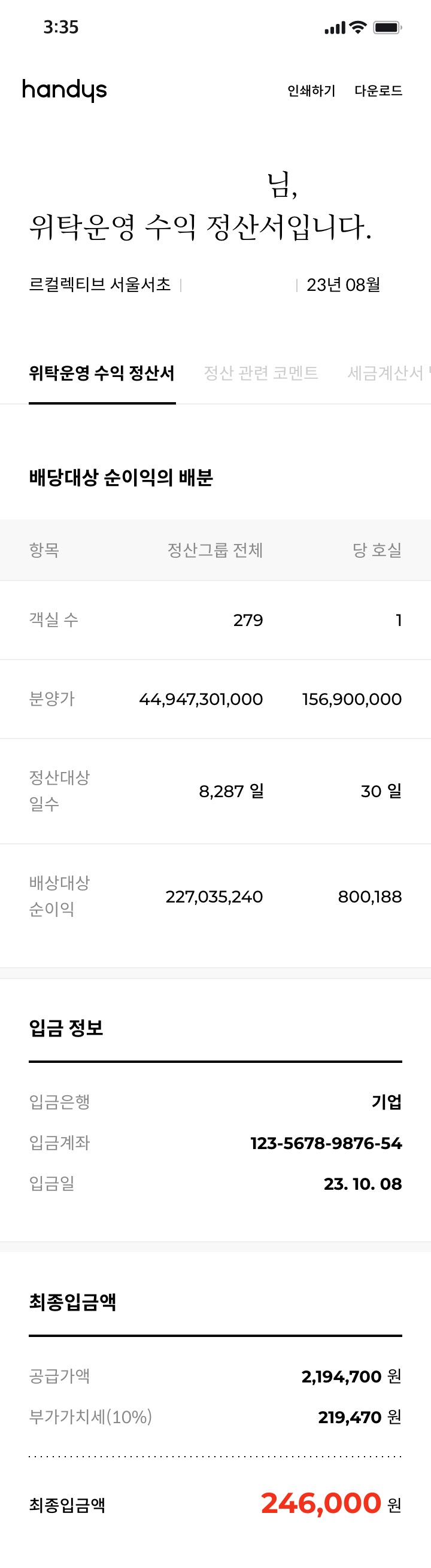Click the 23년 08월 settlement period

(344, 285)
